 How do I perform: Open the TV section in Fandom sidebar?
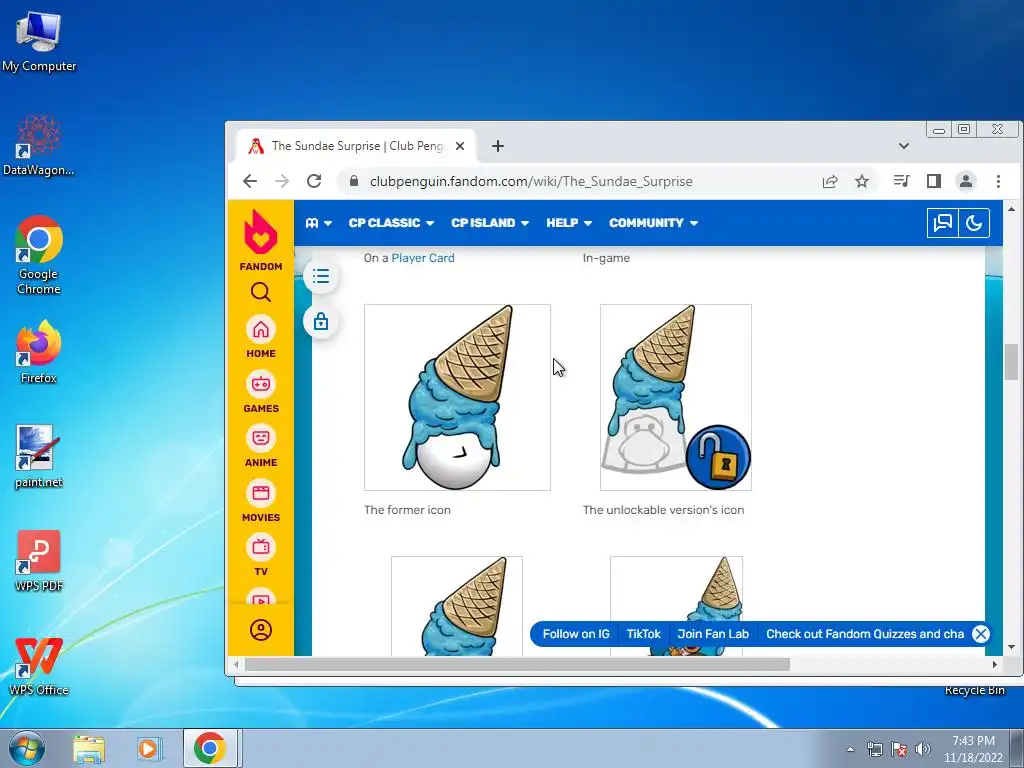(x=261, y=554)
